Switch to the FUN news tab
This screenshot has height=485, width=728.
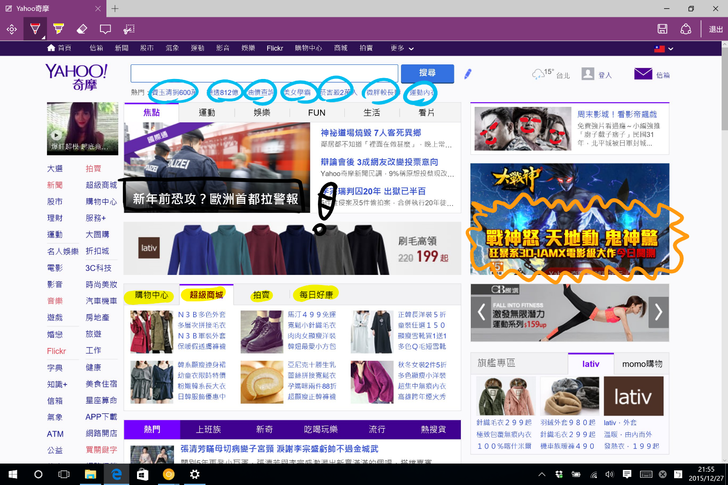316,114
